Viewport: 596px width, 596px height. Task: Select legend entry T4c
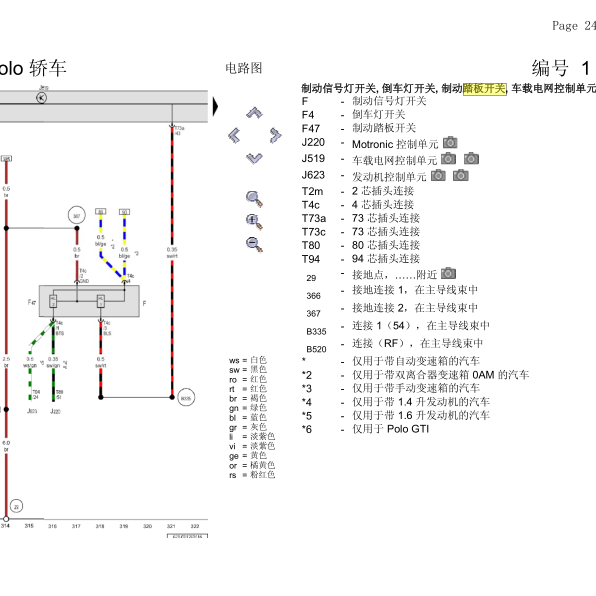[x=311, y=205]
